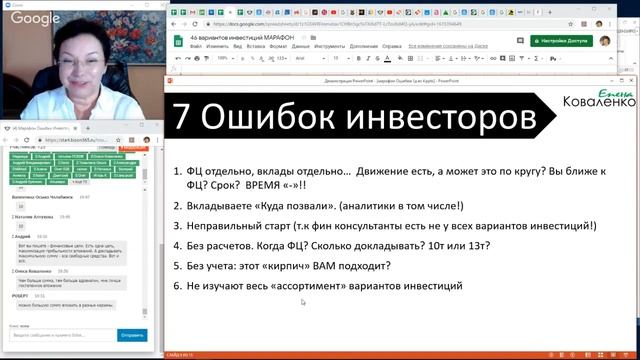640x360 pixels.
Task: Reload the docs.google.com browser page
Action: [x=195, y=24]
